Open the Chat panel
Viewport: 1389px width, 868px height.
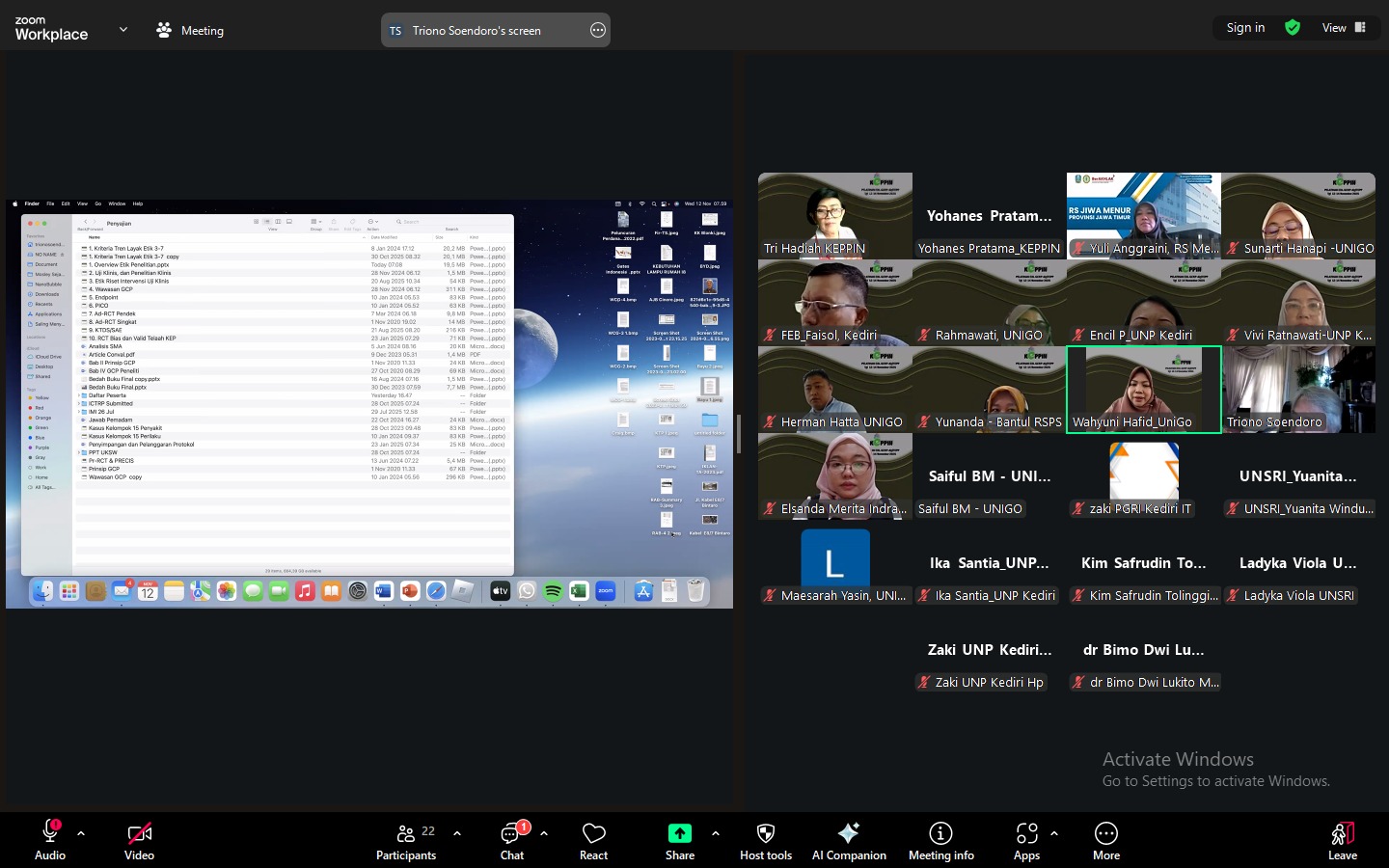click(512, 840)
